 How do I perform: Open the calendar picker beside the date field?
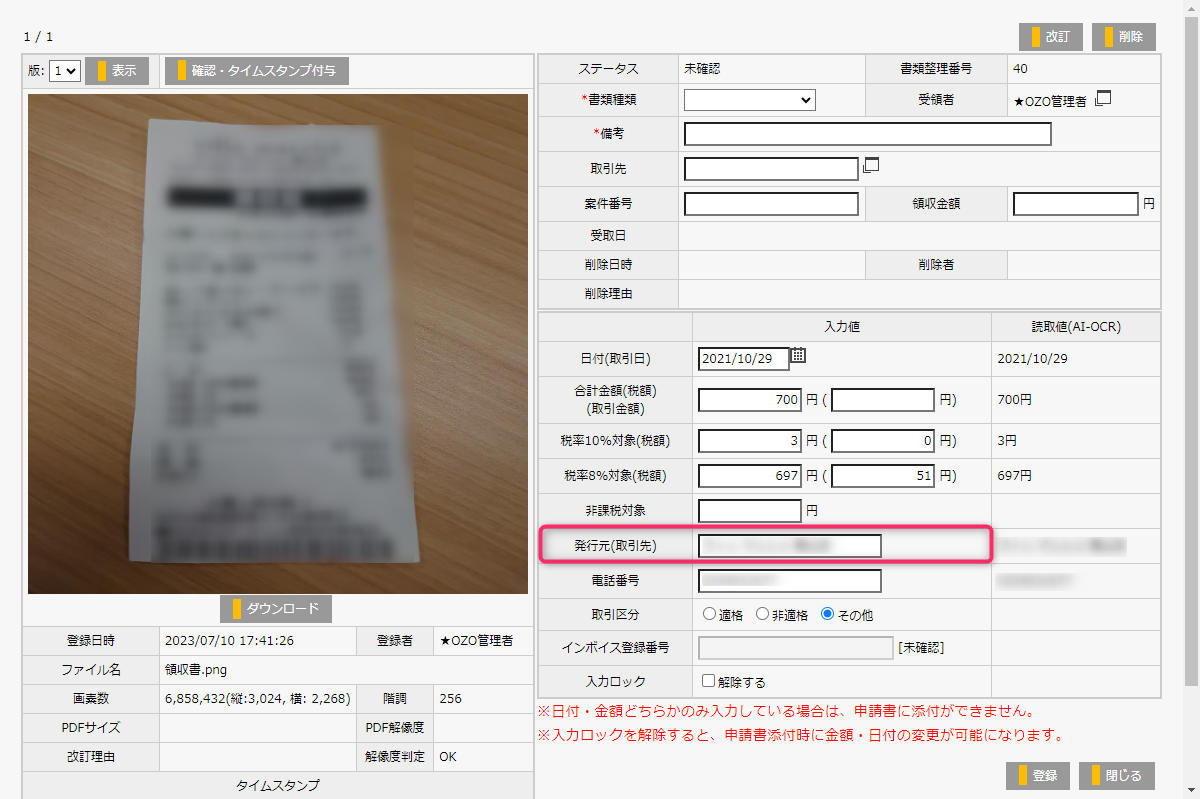(798, 355)
